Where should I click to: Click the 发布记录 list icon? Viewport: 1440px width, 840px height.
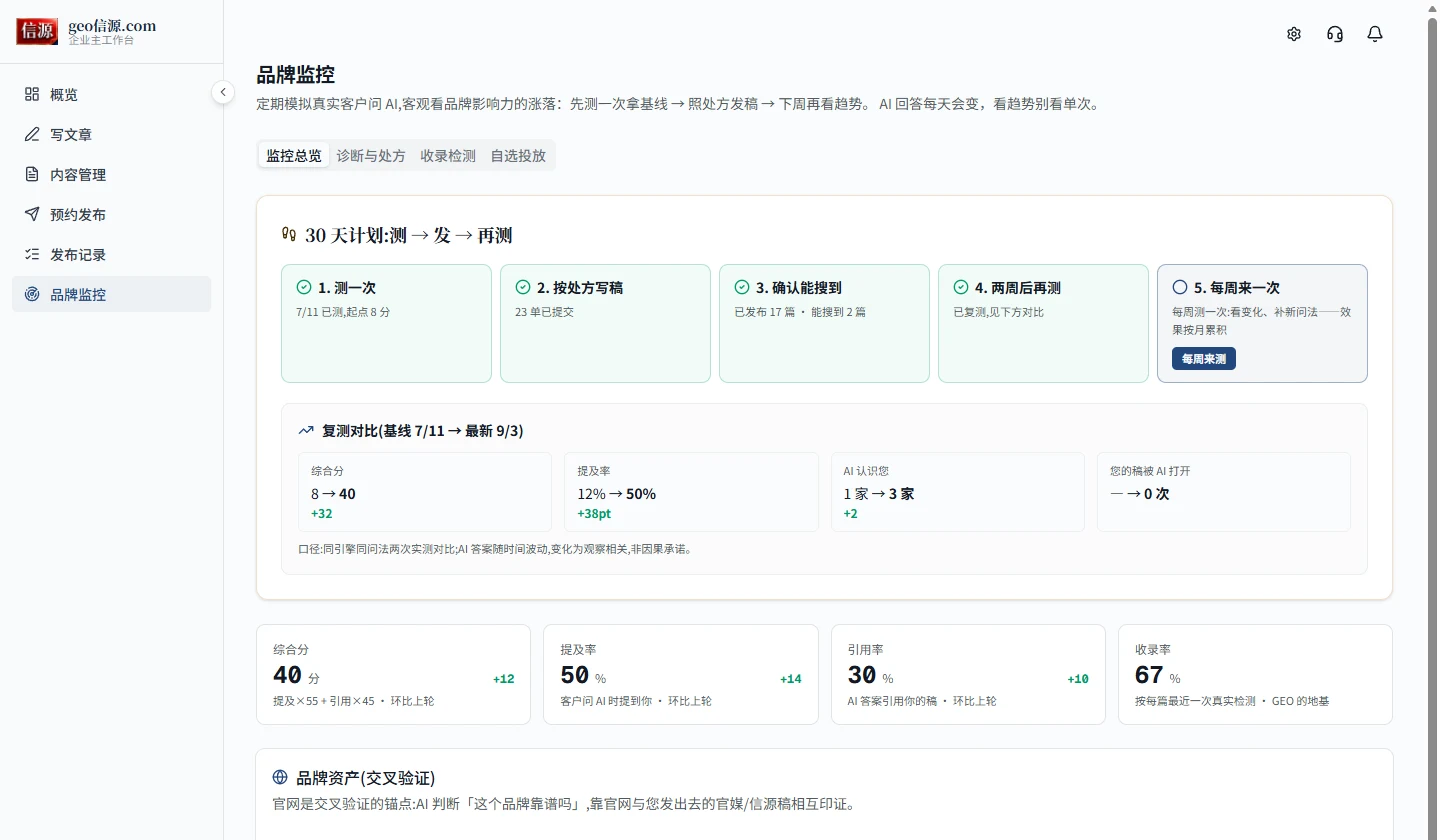pos(32,254)
